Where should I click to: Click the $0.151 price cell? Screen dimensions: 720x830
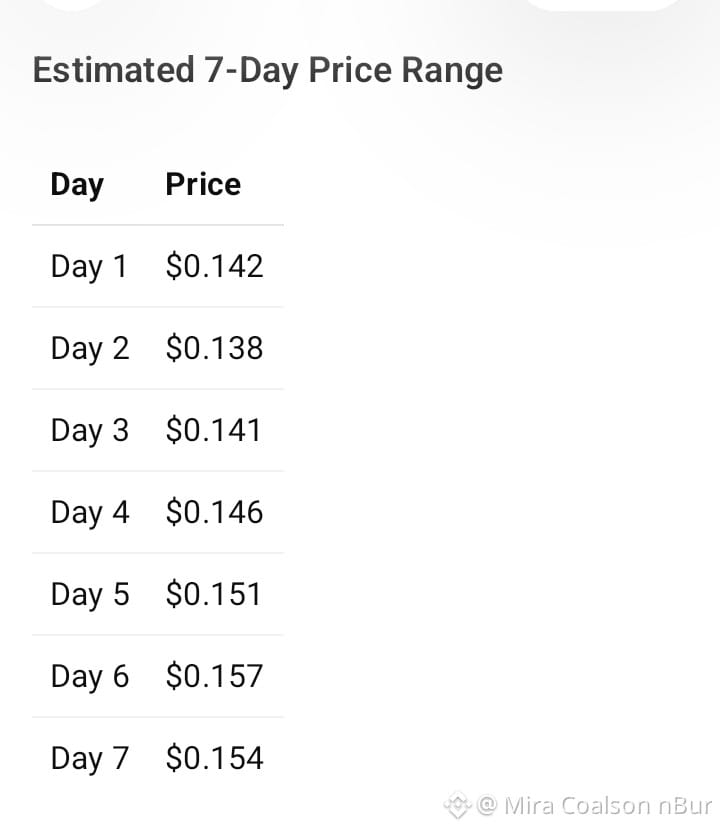[213, 594]
